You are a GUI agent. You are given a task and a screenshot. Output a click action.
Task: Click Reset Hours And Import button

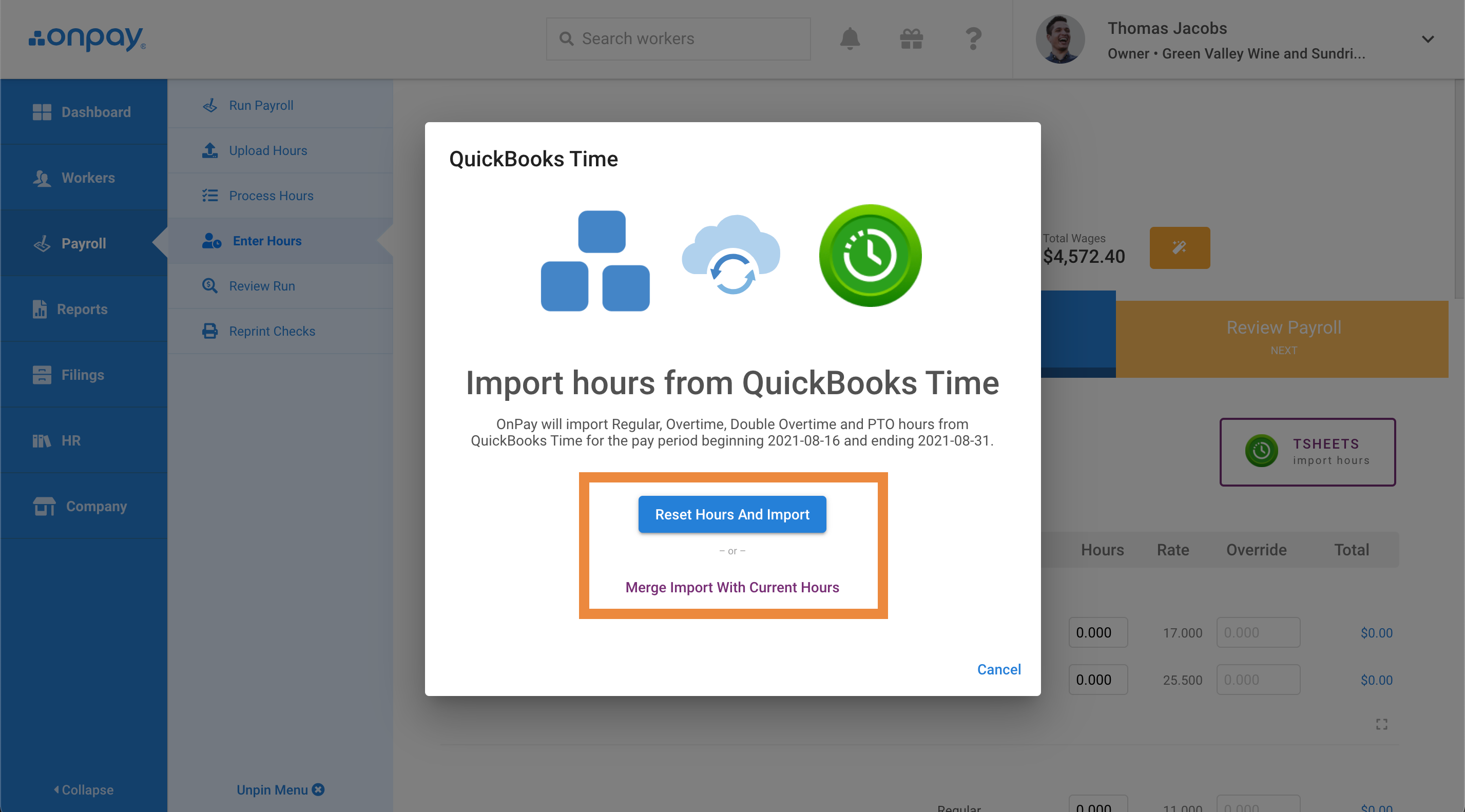pos(732,514)
